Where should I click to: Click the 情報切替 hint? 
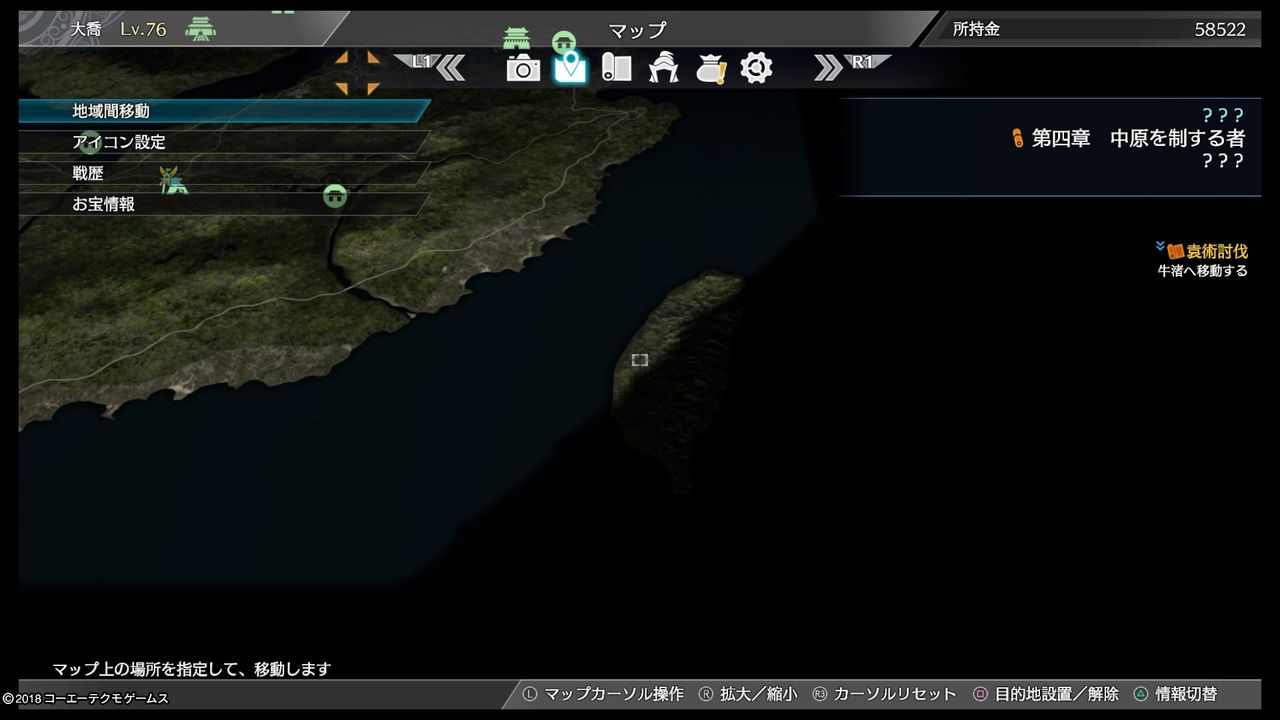[x=1186, y=694]
